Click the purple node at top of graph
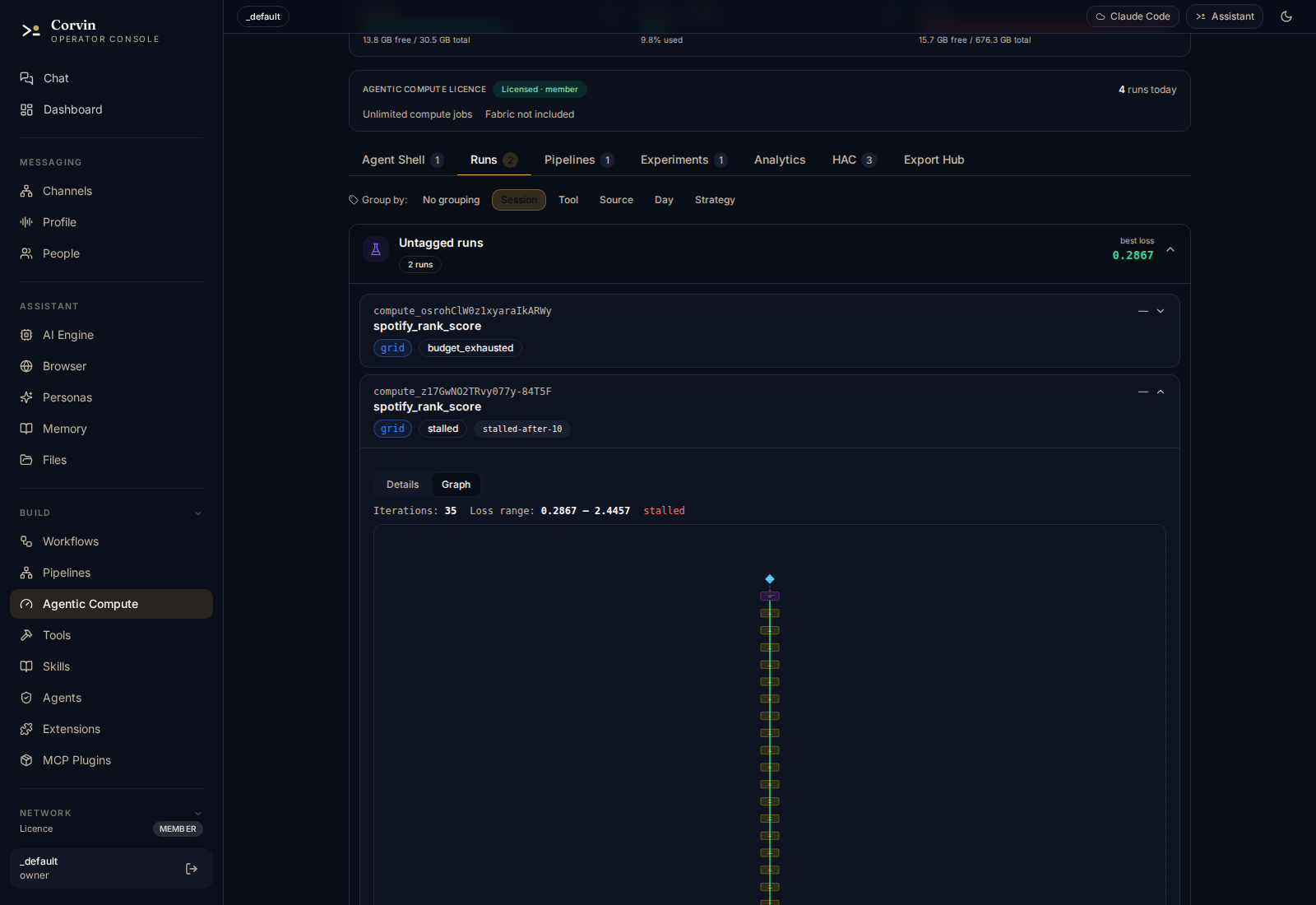 coord(770,596)
